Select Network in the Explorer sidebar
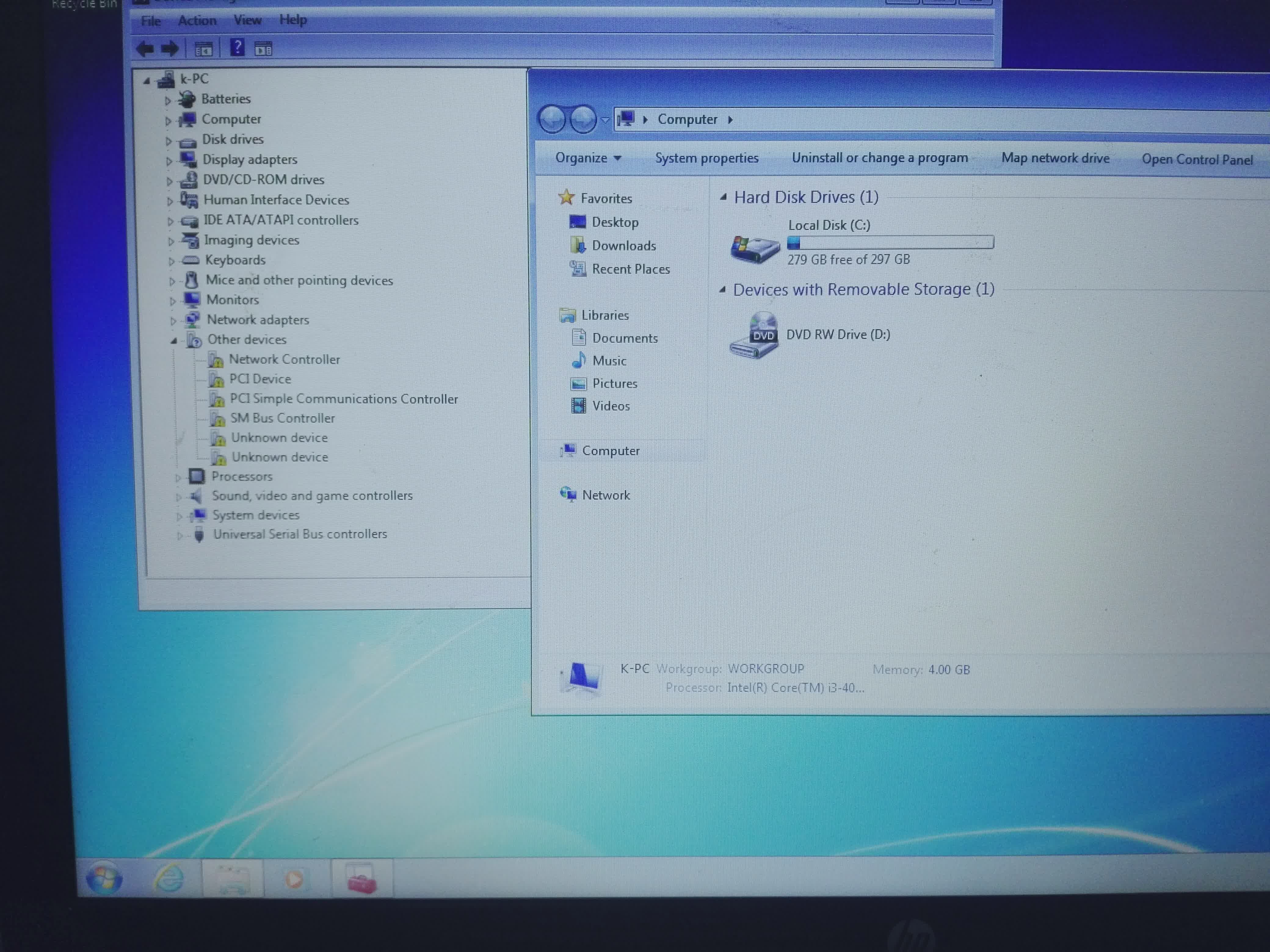The height and width of the screenshot is (952, 1270). [606, 495]
